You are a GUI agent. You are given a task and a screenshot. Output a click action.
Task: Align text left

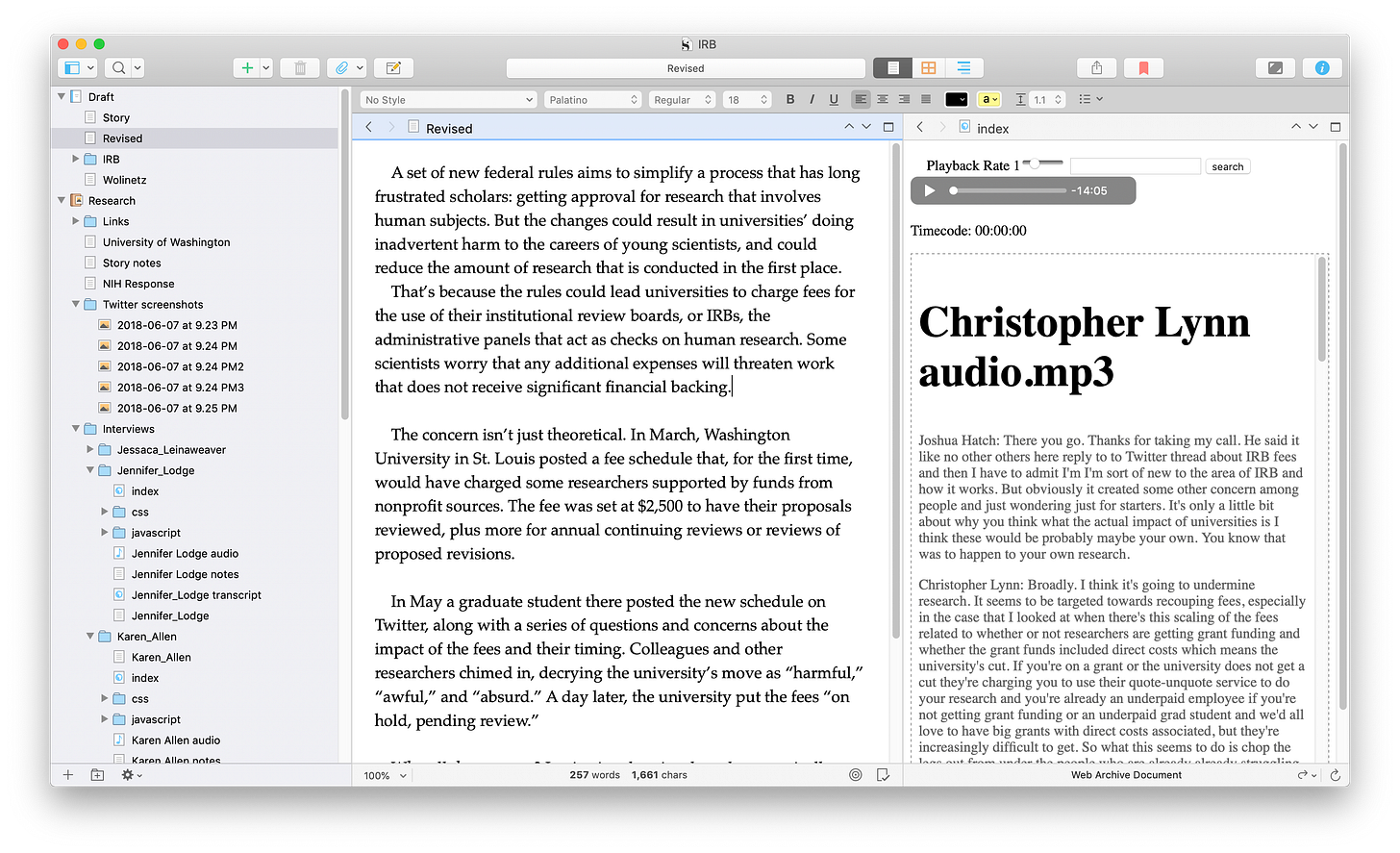[x=861, y=99]
